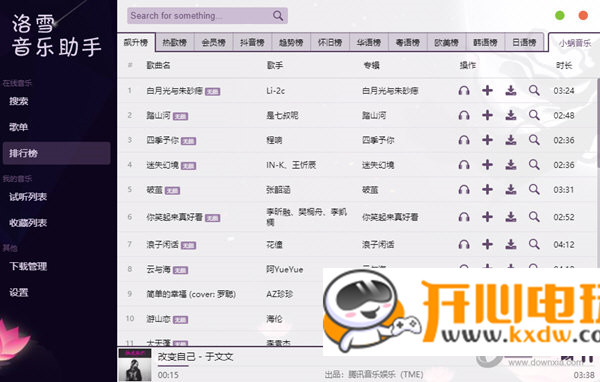Download the song 你笑起来真好看

point(510,217)
